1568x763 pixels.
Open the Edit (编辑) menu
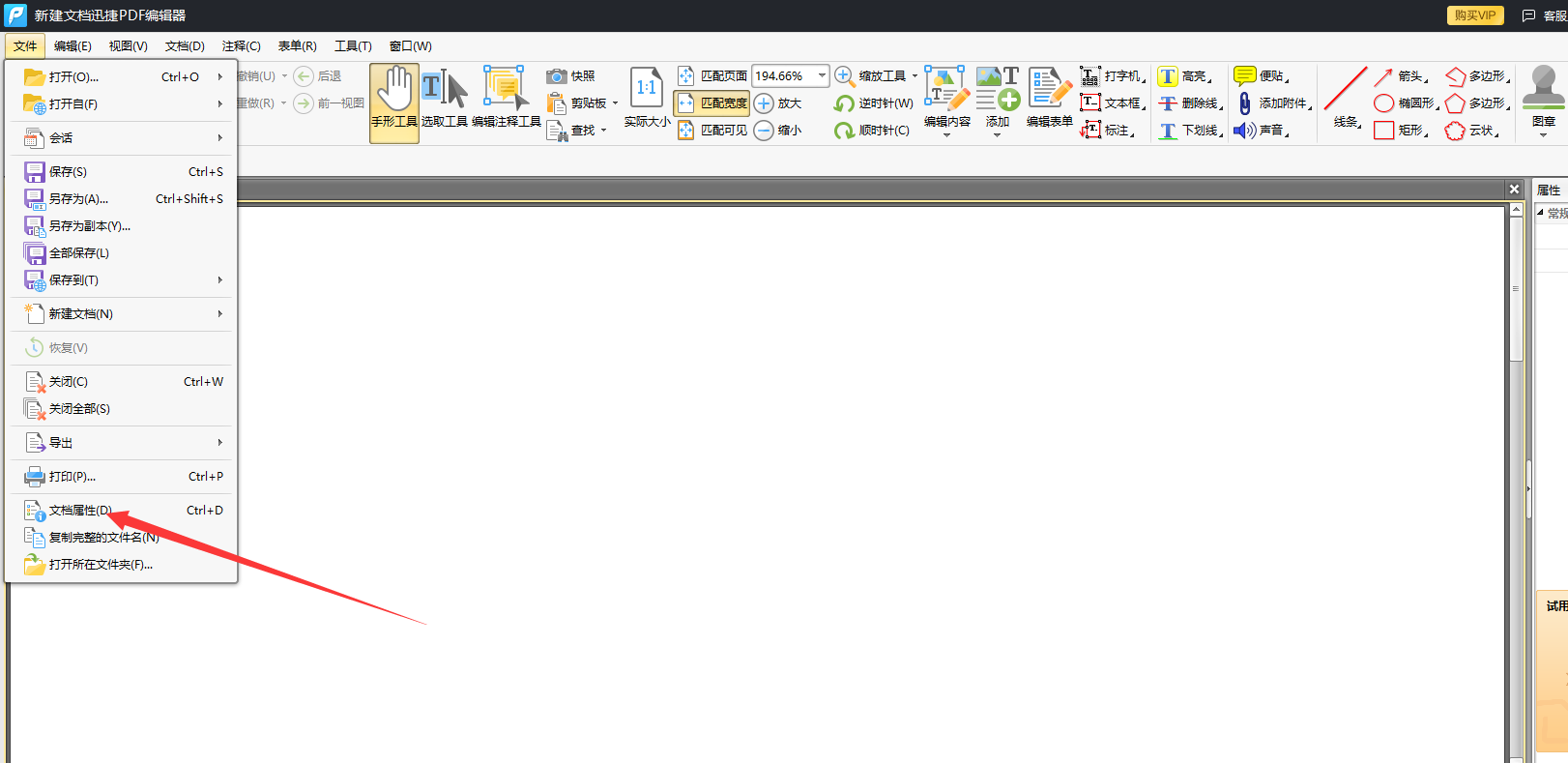(73, 46)
